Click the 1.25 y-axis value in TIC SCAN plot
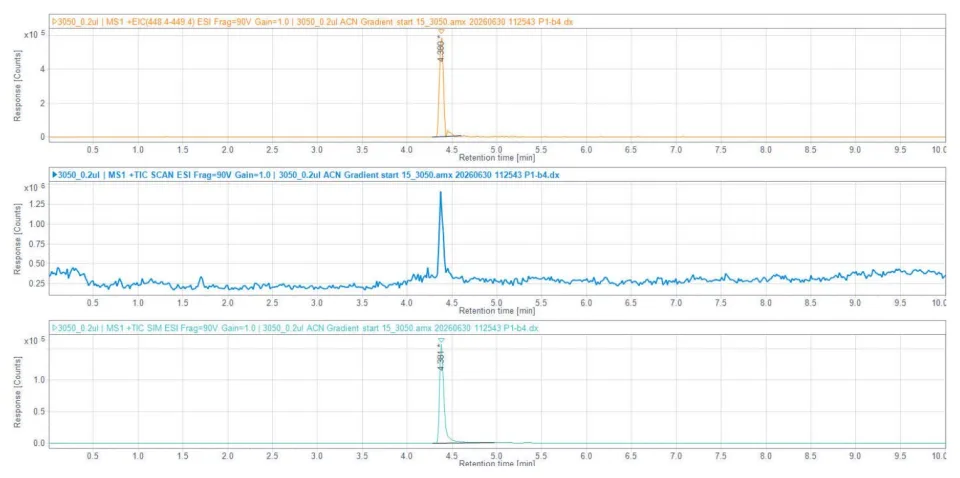 click(37, 204)
